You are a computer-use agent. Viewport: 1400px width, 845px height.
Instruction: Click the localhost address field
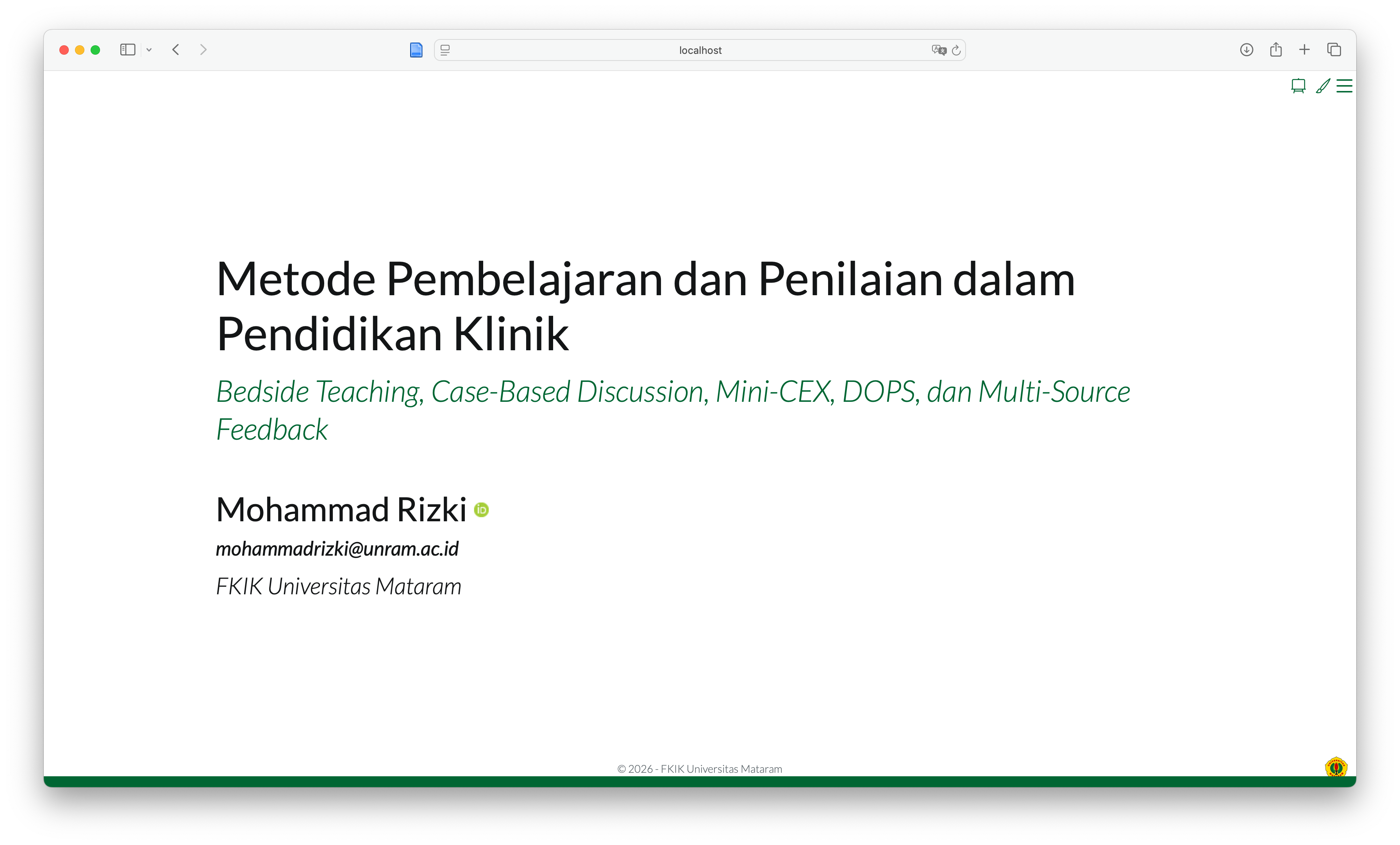700,50
